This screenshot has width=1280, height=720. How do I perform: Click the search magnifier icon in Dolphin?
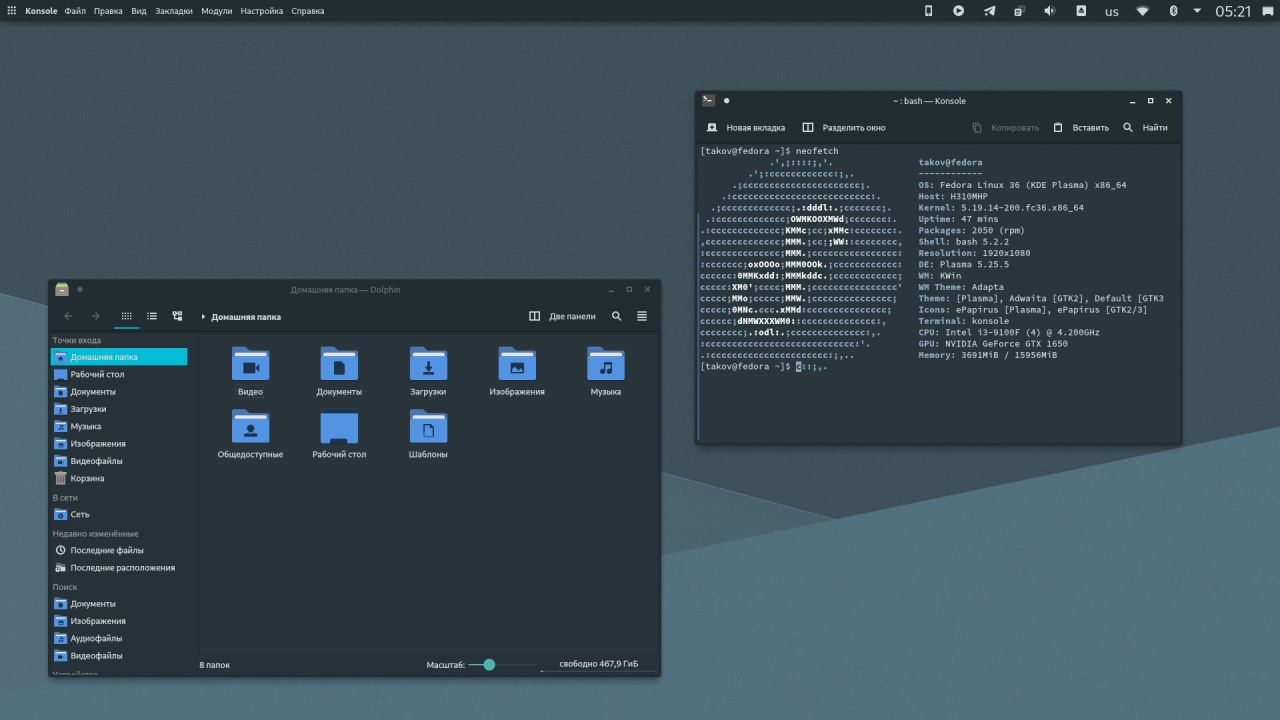pyautogui.click(x=617, y=316)
